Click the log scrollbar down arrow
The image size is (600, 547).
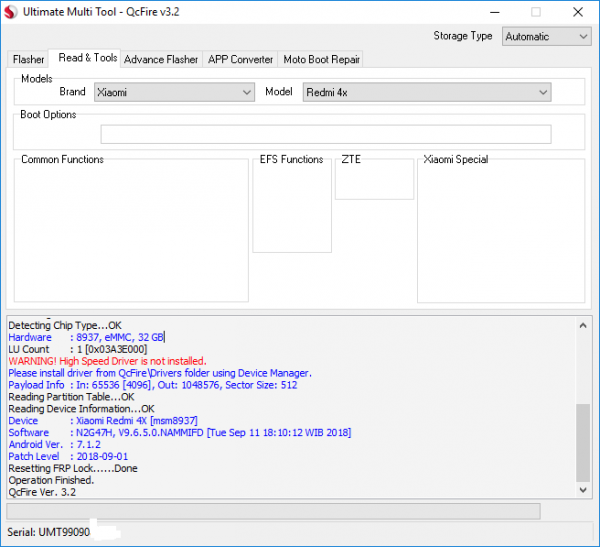pyautogui.click(x=583, y=490)
